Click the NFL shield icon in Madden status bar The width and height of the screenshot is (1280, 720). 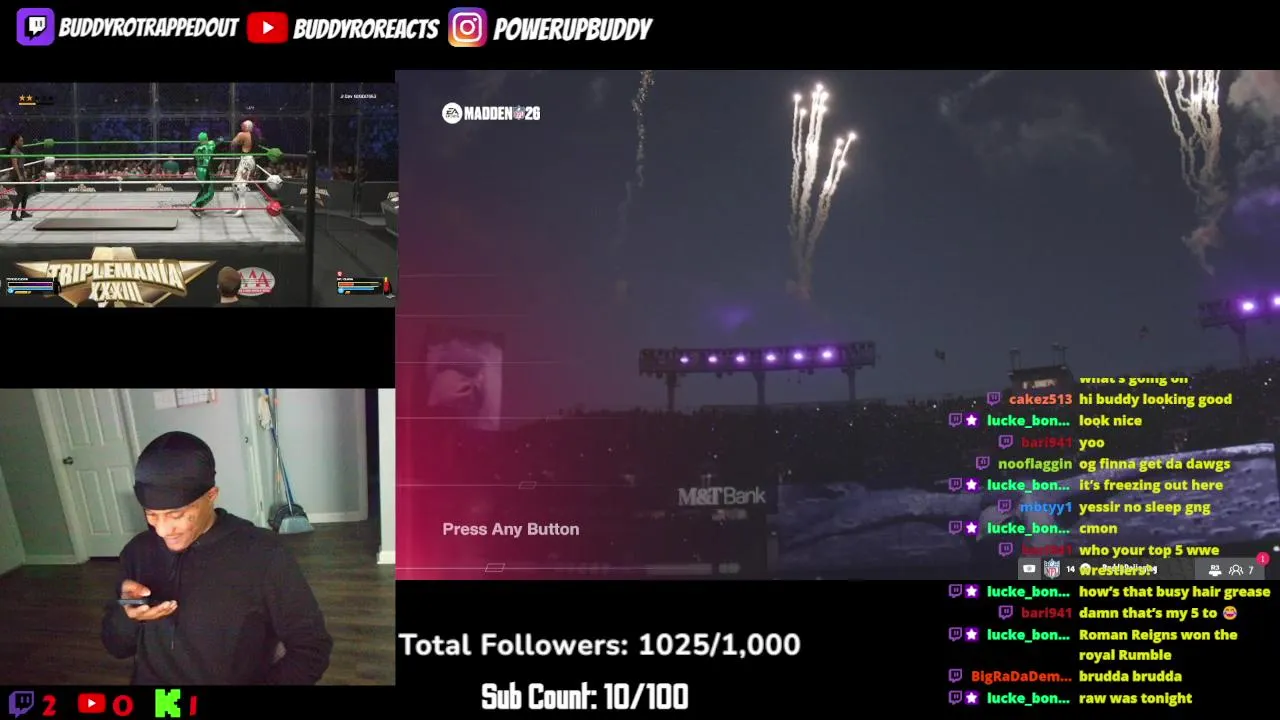(x=1052, y=569)
